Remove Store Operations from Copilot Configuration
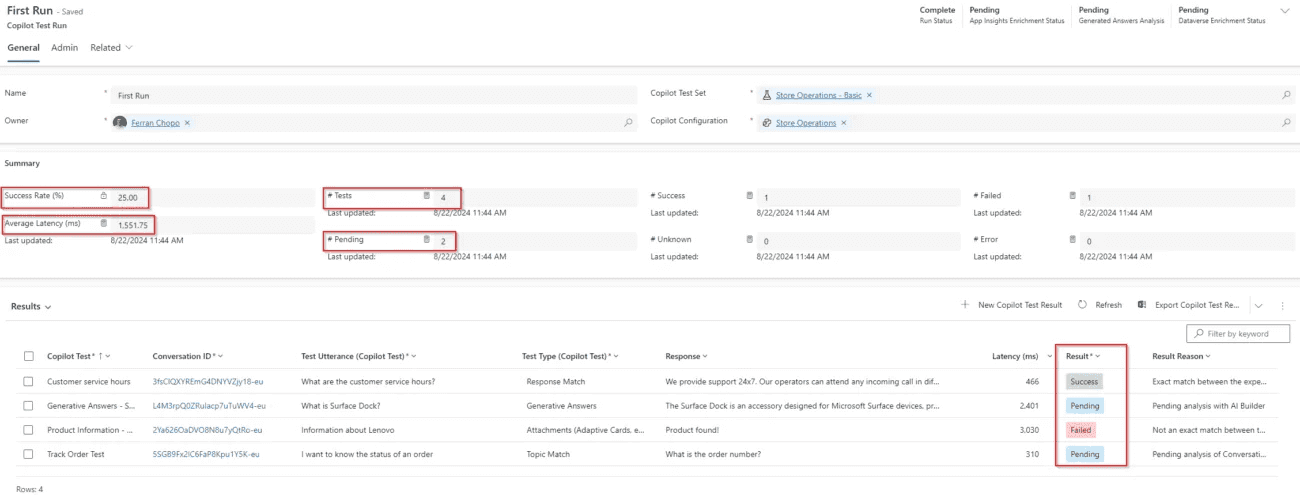Viewport: 1300px width, 495px height. coord(844,123)
